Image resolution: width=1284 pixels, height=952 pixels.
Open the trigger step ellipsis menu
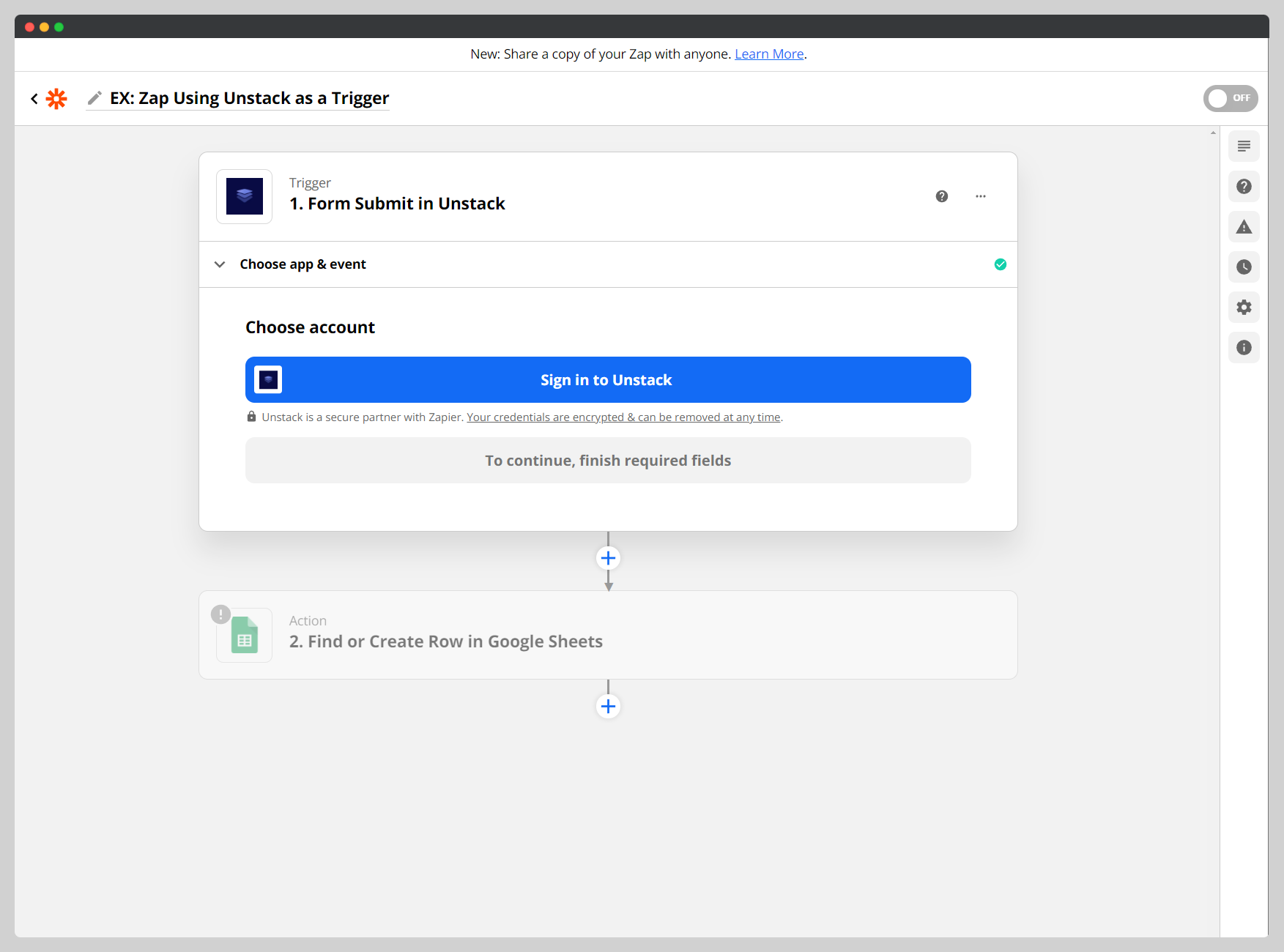981,196
